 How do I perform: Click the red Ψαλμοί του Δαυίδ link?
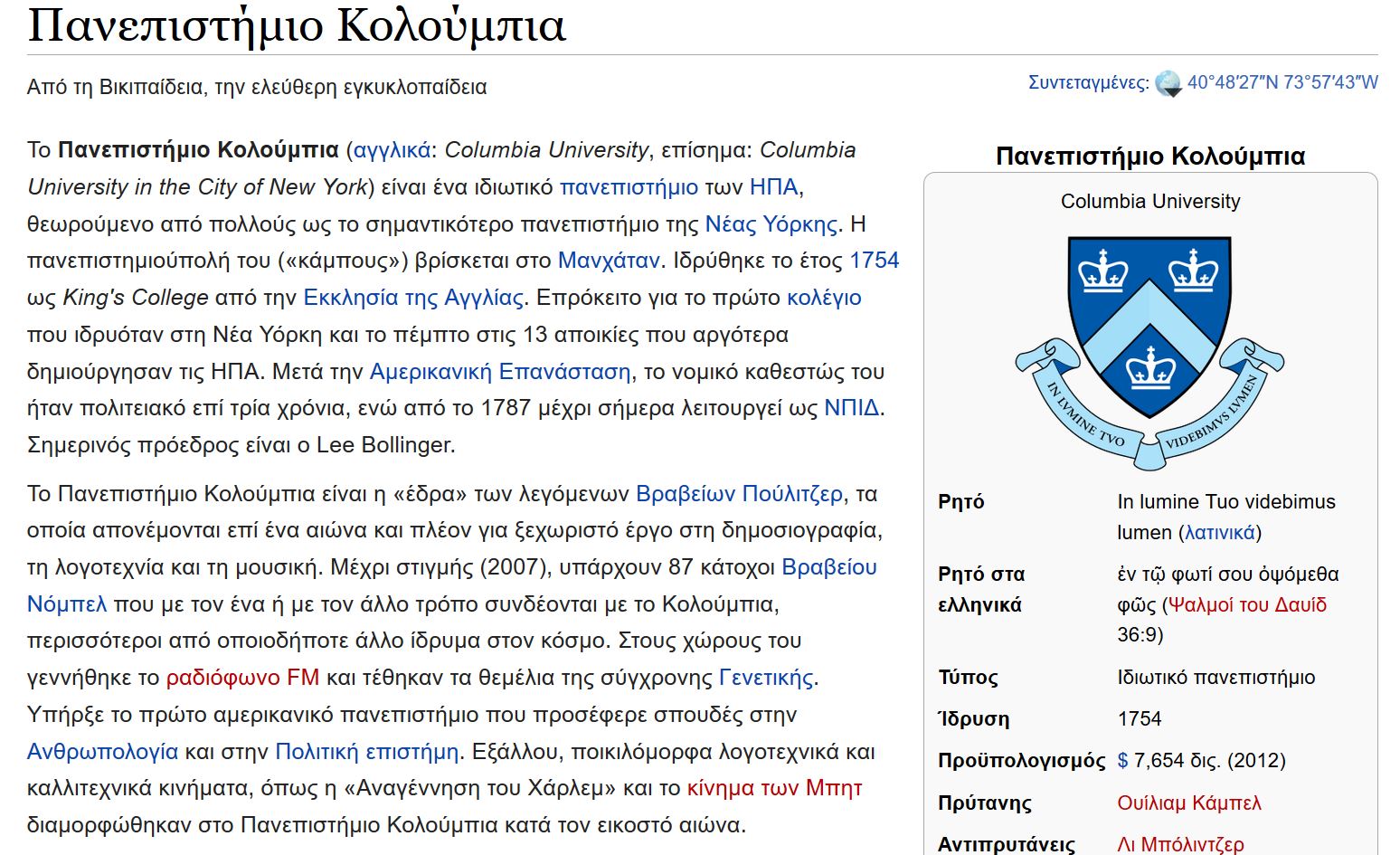tap(1247, 604)
